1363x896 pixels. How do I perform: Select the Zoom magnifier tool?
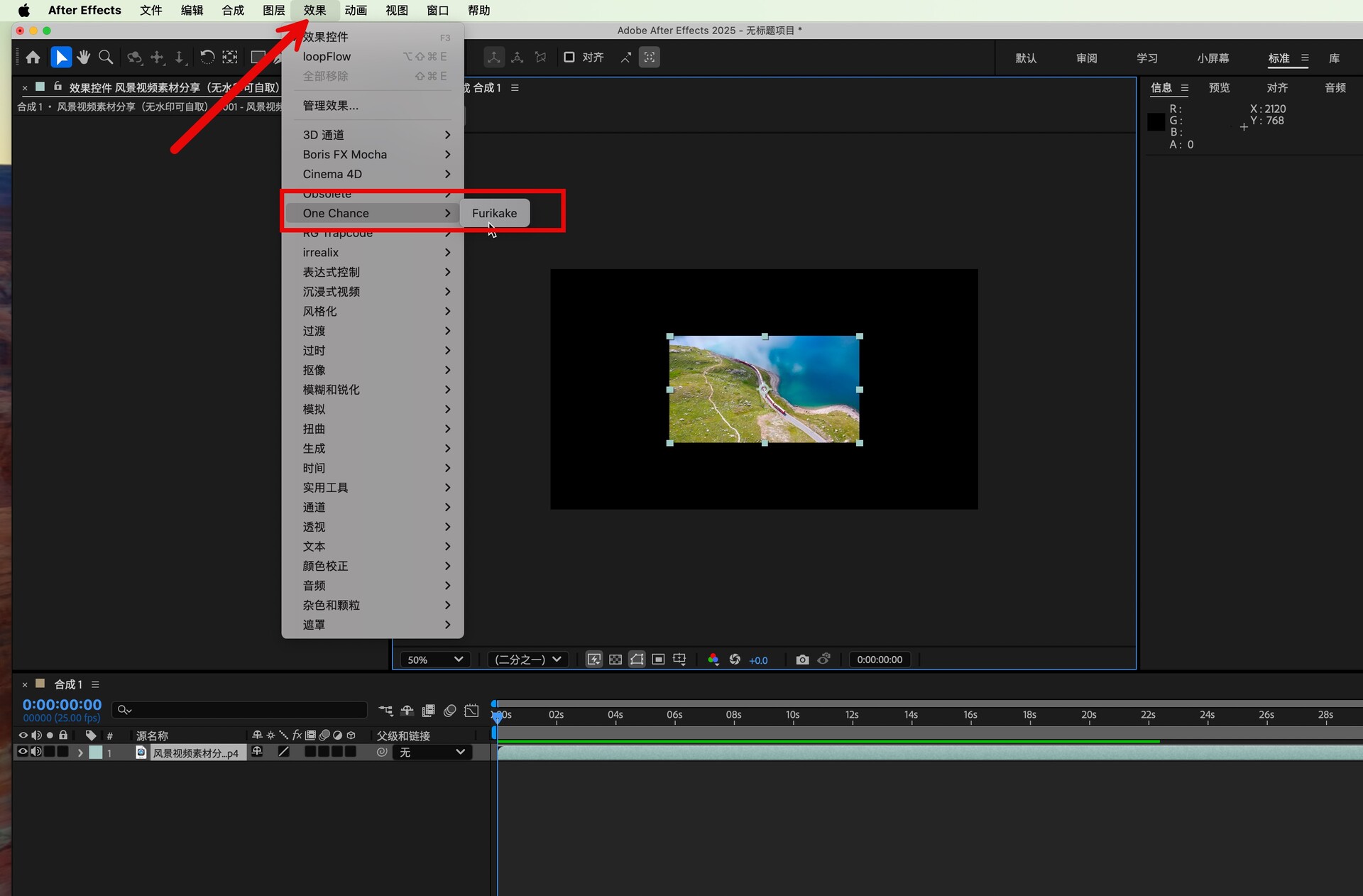(106, 58)
